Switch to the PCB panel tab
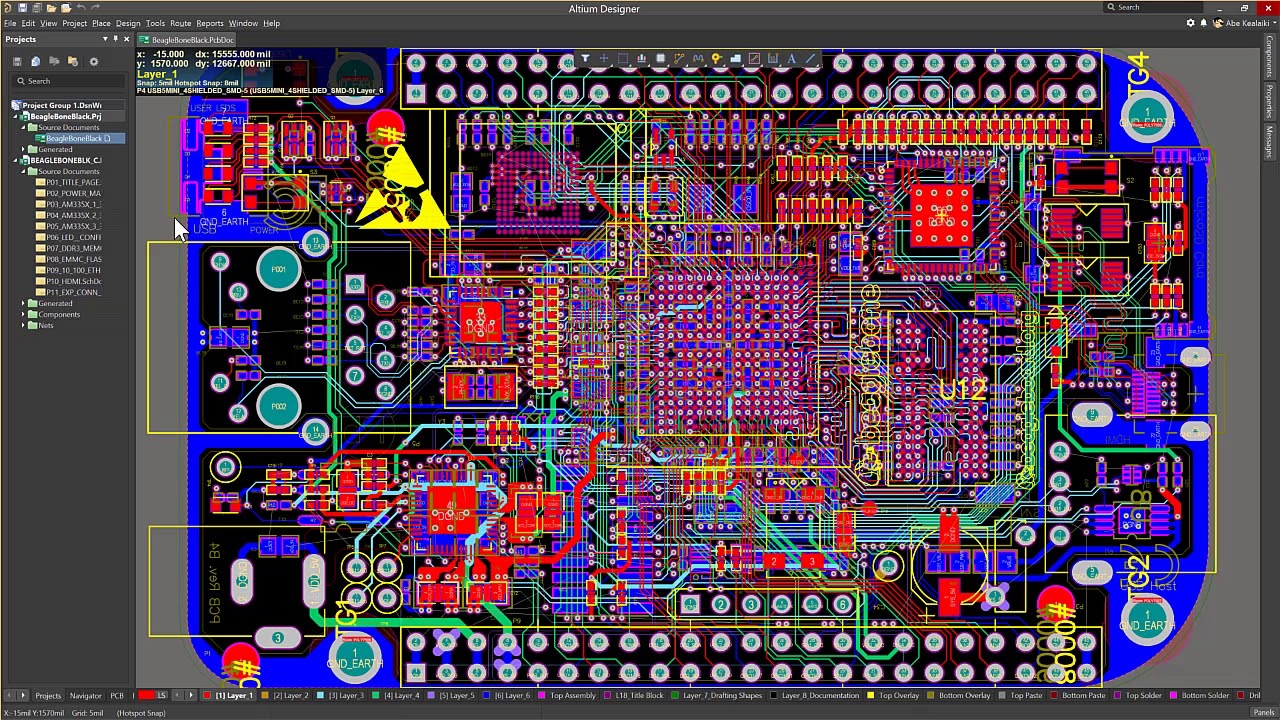 point(117,696)
